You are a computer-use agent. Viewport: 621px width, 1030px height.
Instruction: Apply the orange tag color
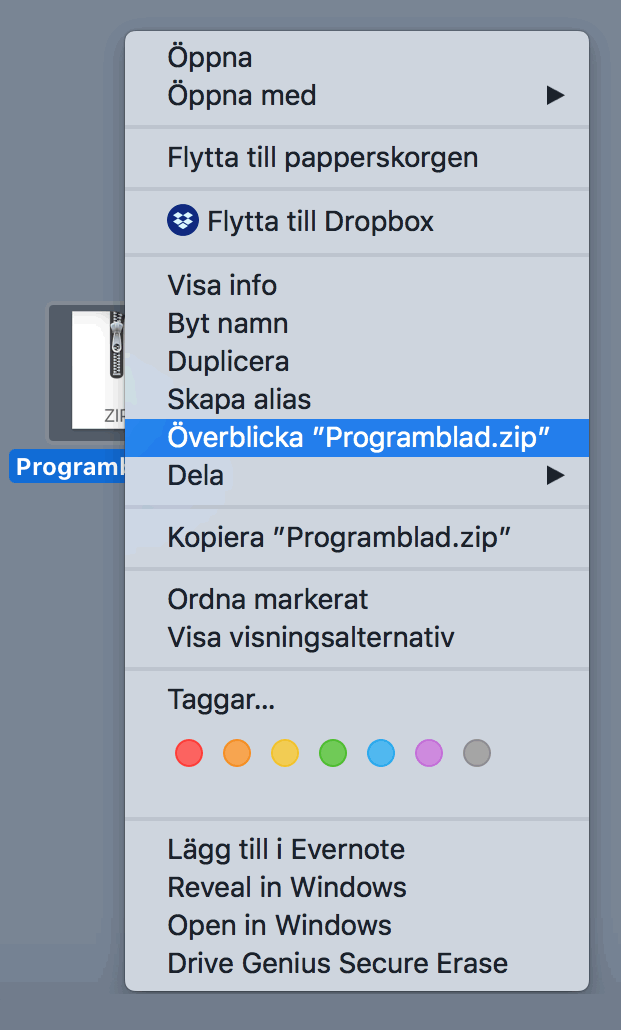click(x=237, y=753)
